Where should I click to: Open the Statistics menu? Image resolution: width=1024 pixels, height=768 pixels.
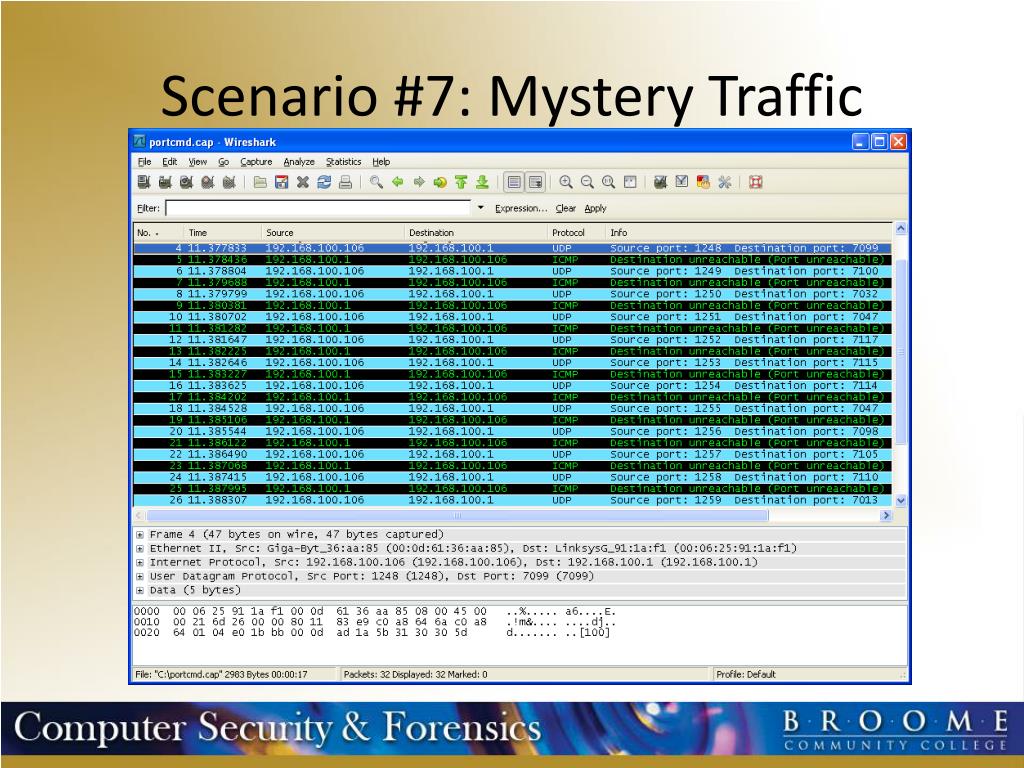pyautogui.click(x=344, y=162)
